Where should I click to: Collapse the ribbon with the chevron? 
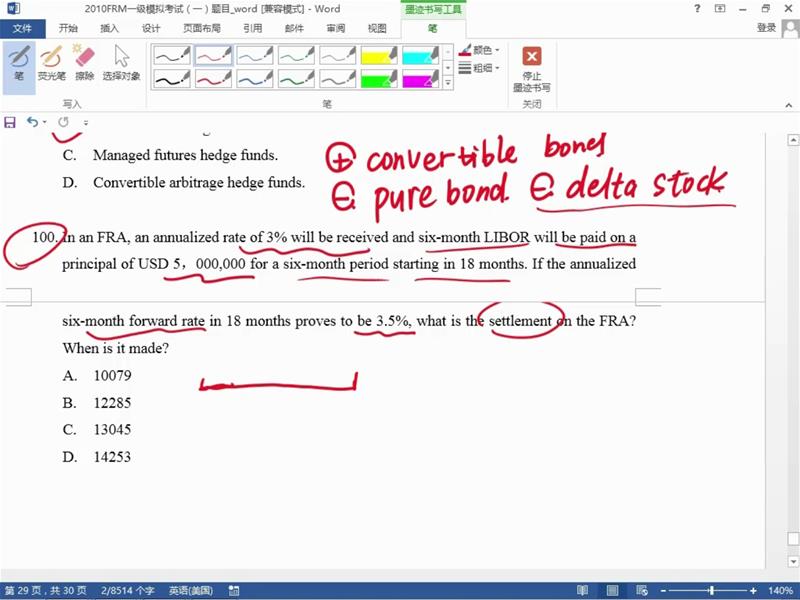(x=789, y=105)
